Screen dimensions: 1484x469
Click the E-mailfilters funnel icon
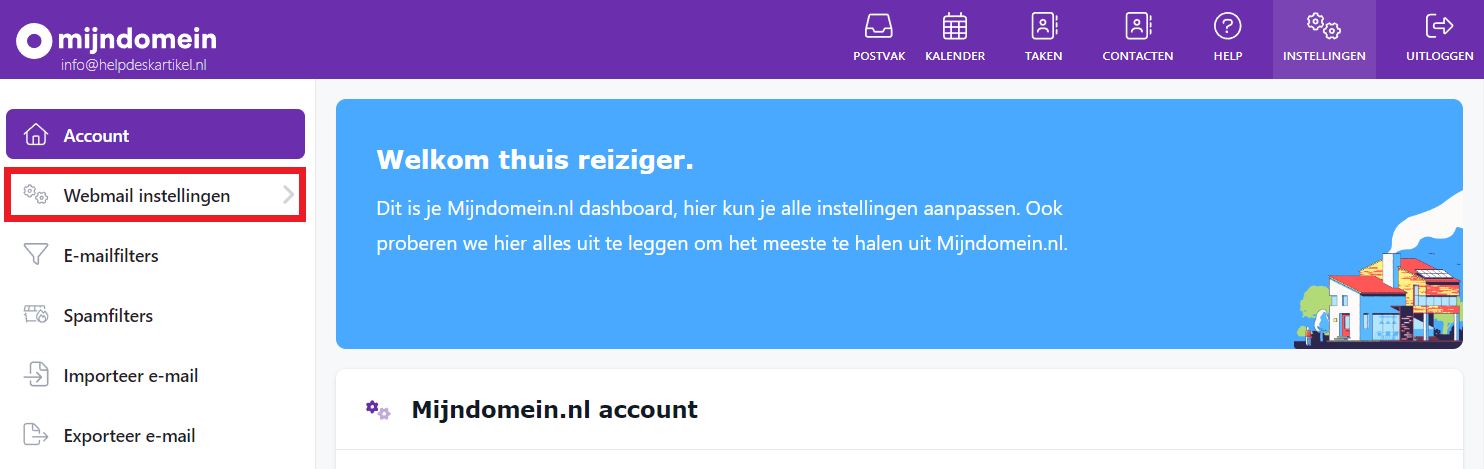[x=36, y=256]
